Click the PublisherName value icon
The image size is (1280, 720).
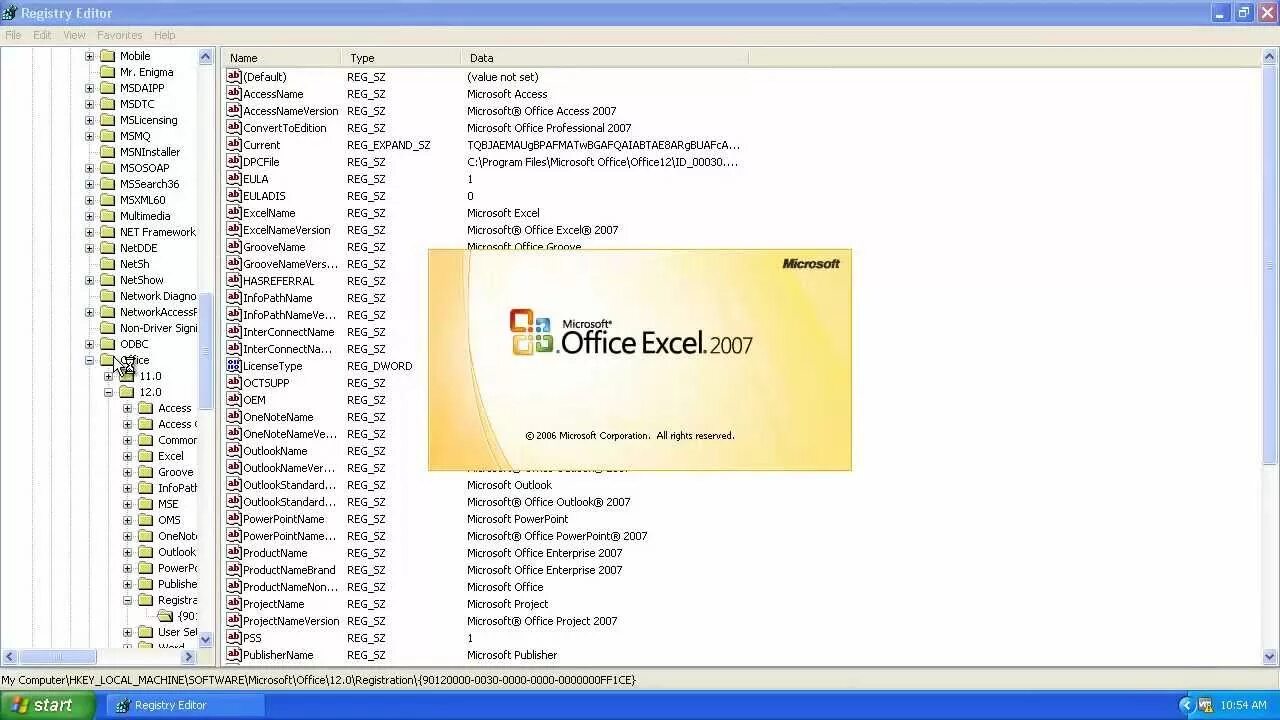234,655
